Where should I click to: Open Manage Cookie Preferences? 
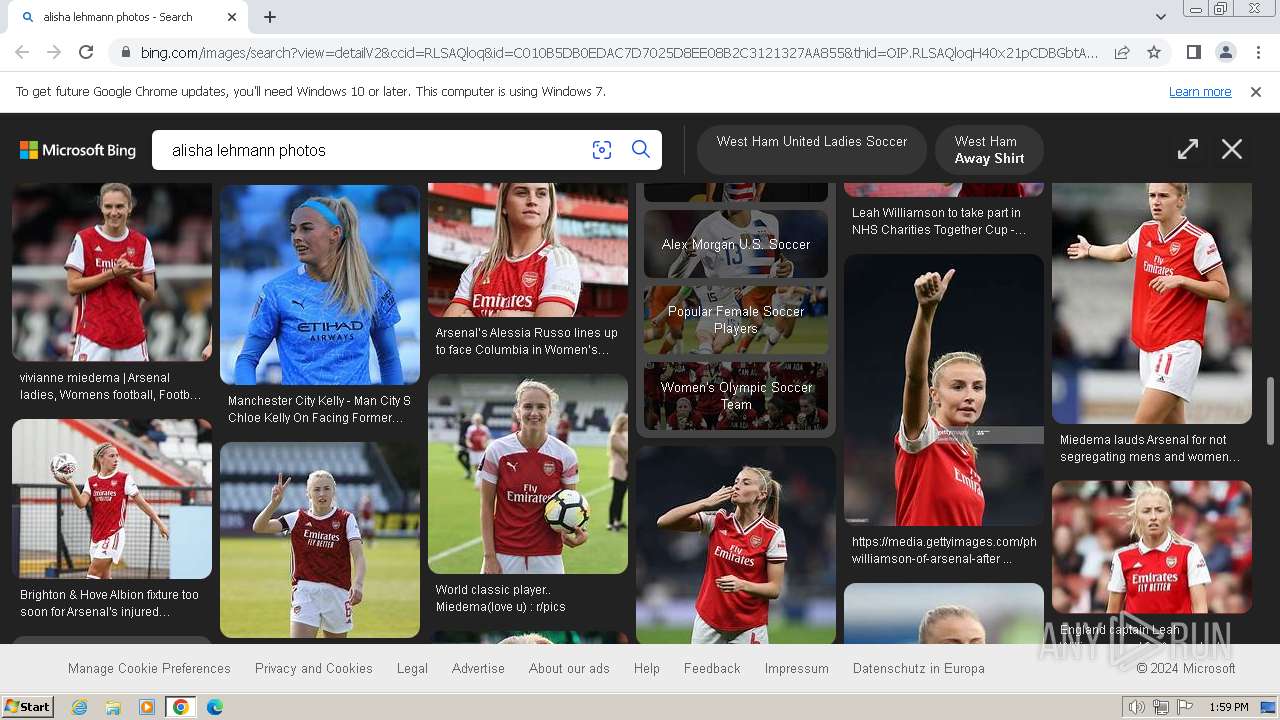coord(149,668)
